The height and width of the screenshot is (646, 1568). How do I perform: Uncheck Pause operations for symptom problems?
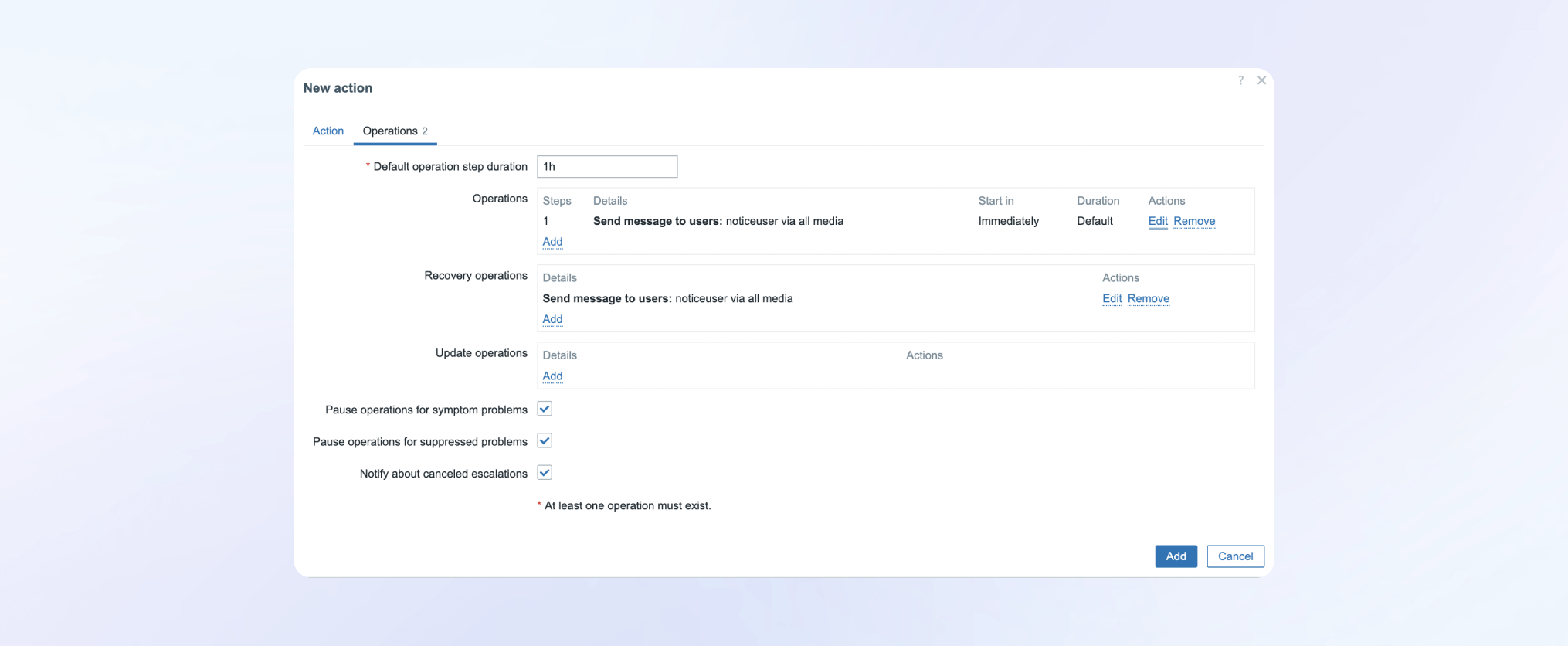tap(545, 409)
